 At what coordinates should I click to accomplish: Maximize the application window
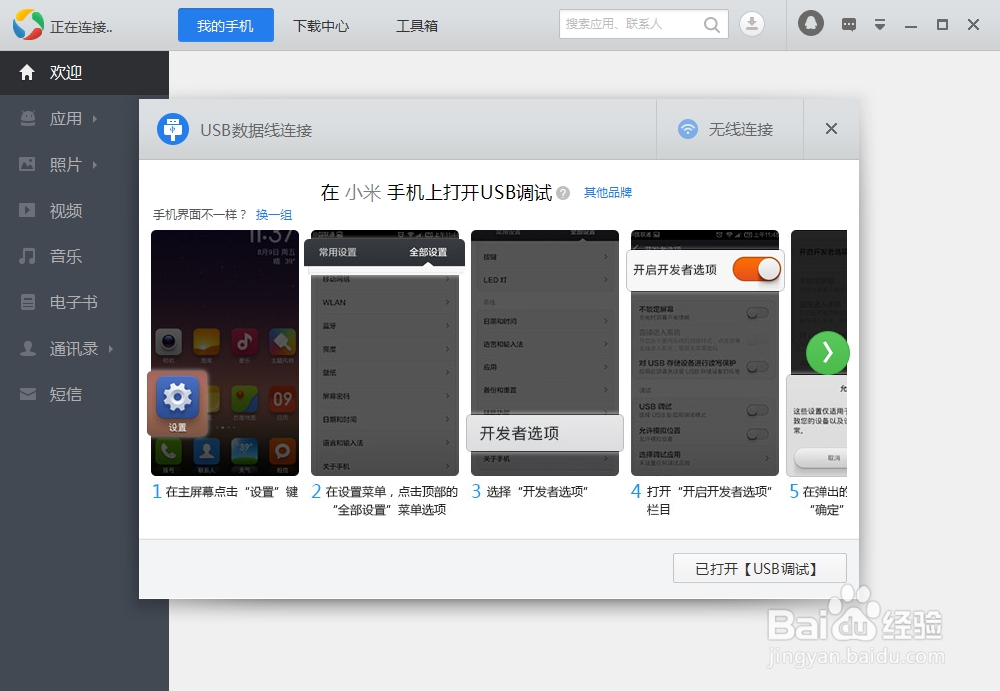(942, 25)
